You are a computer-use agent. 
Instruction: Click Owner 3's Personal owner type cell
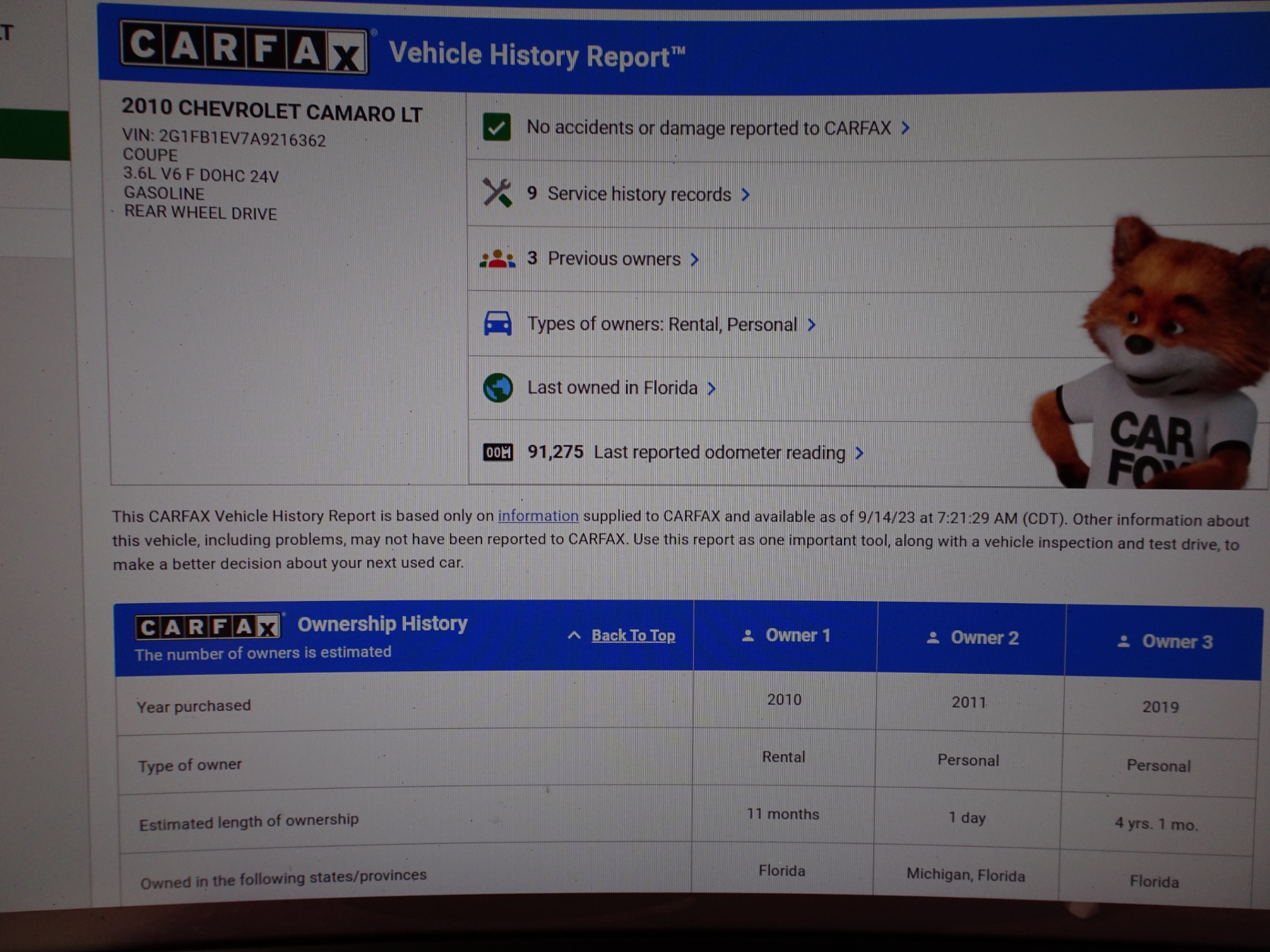(1158, 766)
